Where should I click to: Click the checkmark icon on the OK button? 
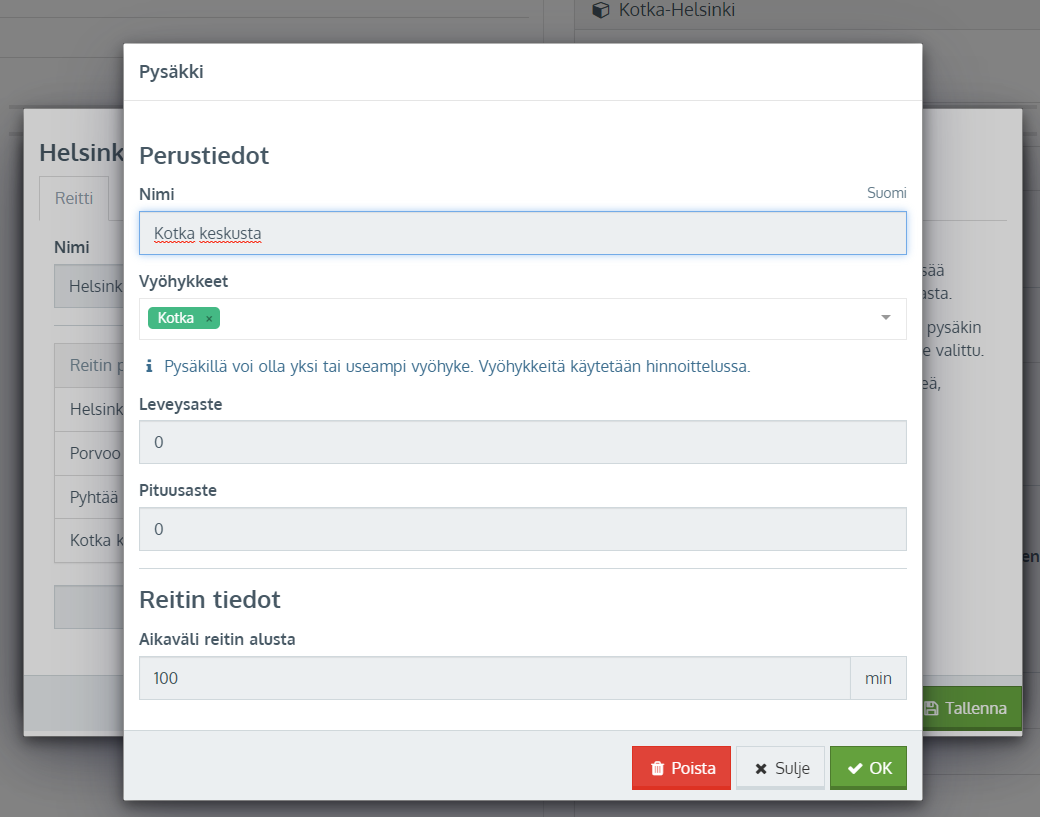point(854,769)
